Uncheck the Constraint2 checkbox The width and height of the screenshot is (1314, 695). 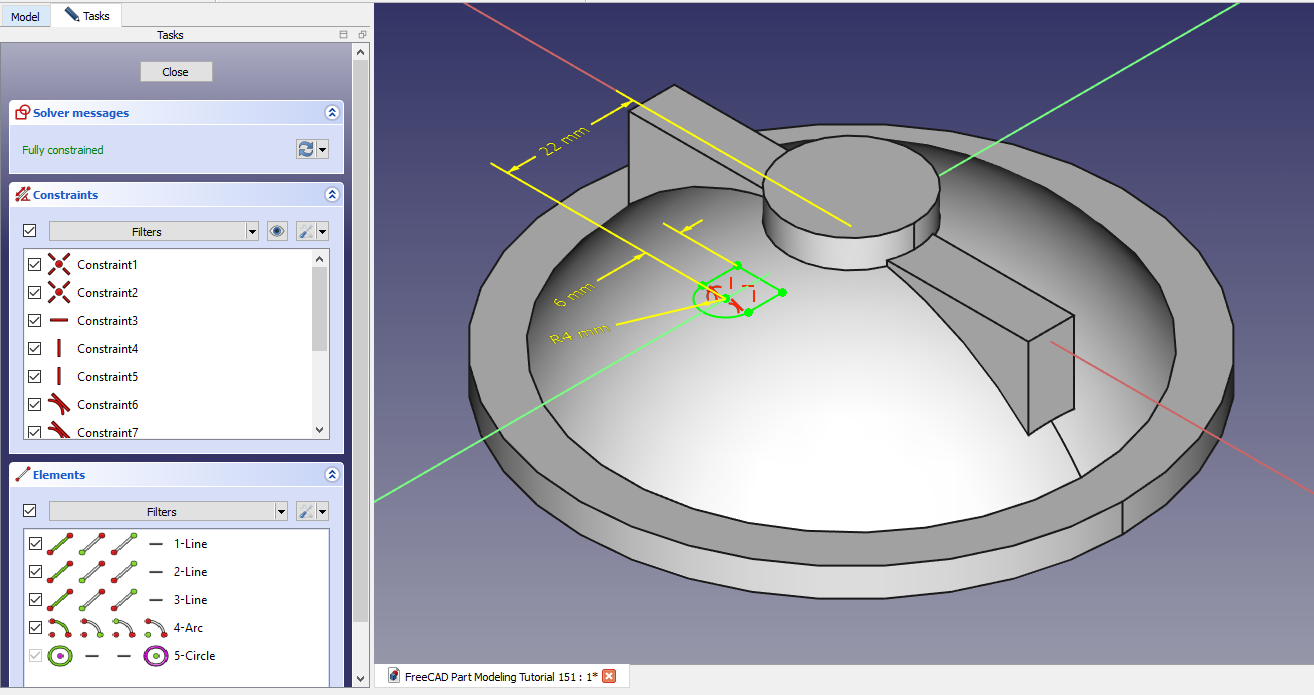35,293
